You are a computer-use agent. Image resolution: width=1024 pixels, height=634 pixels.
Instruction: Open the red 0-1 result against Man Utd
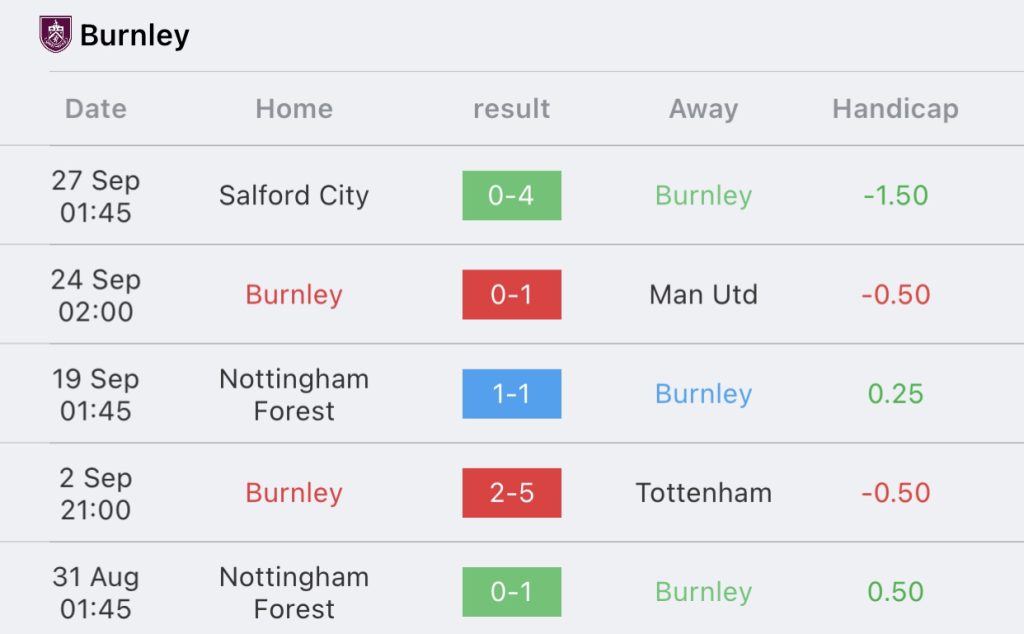(511, 294)
